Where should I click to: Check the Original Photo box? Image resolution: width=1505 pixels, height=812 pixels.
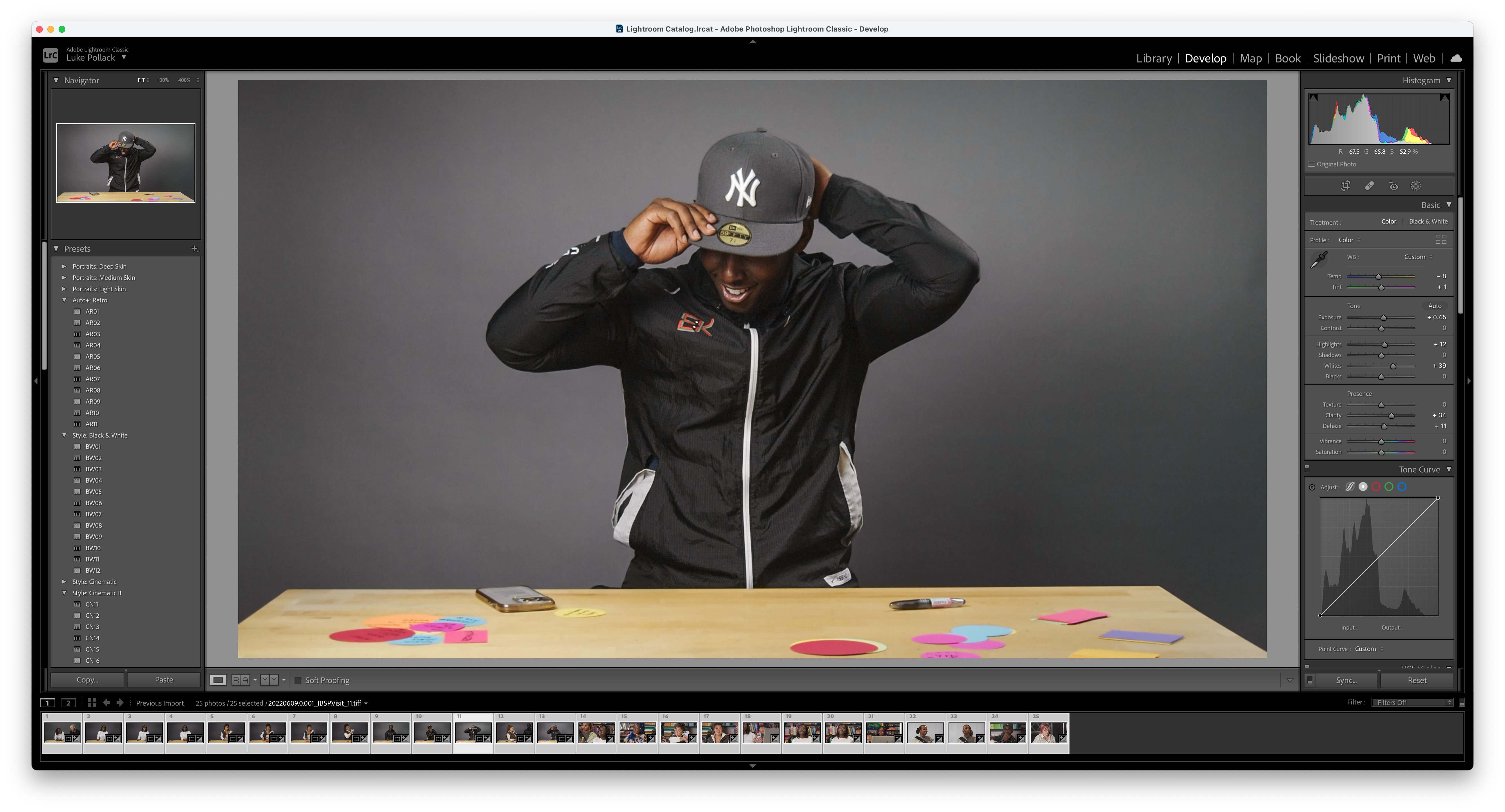(x=1312, y=164)
